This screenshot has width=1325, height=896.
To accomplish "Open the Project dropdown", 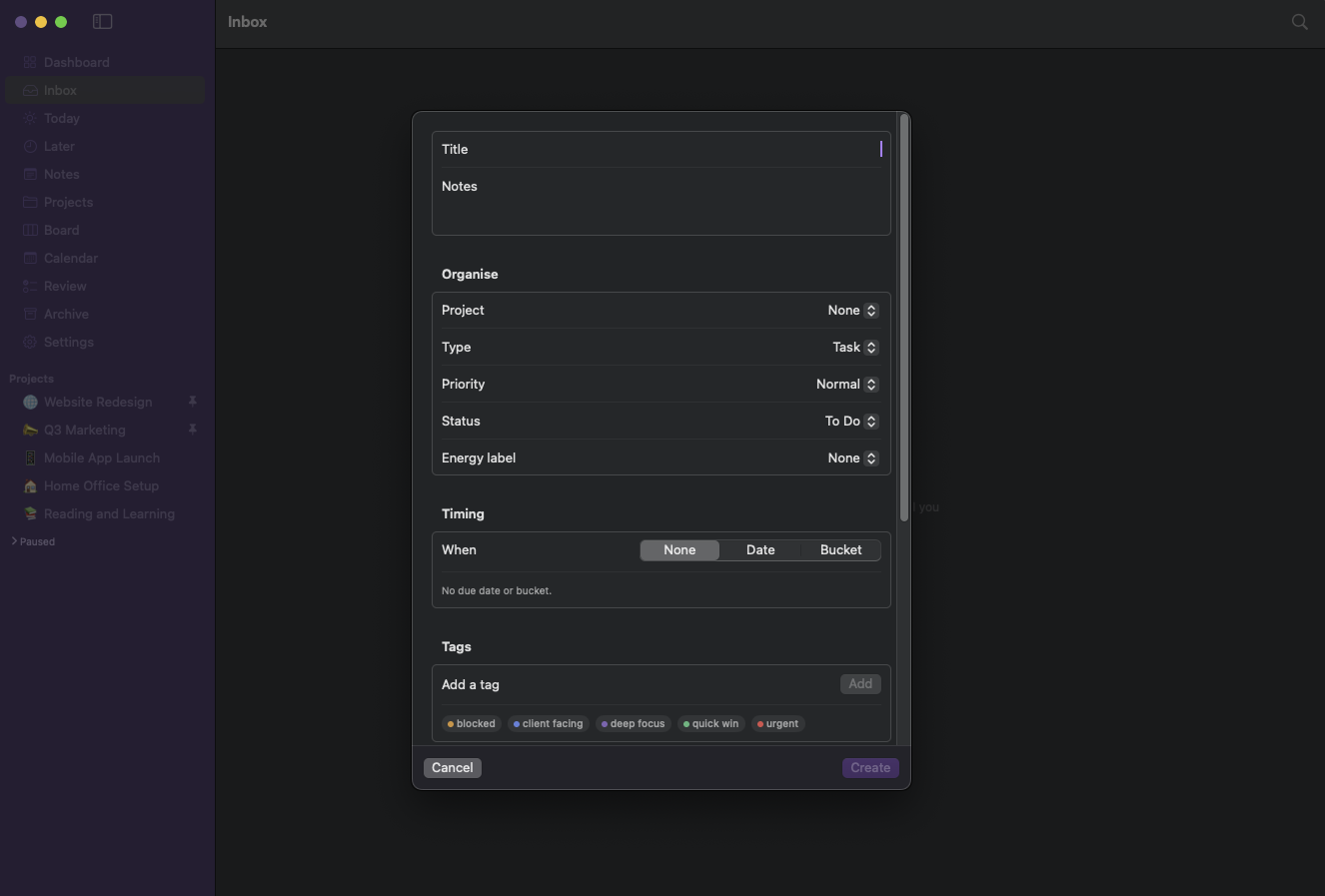I will coord(852,311).
